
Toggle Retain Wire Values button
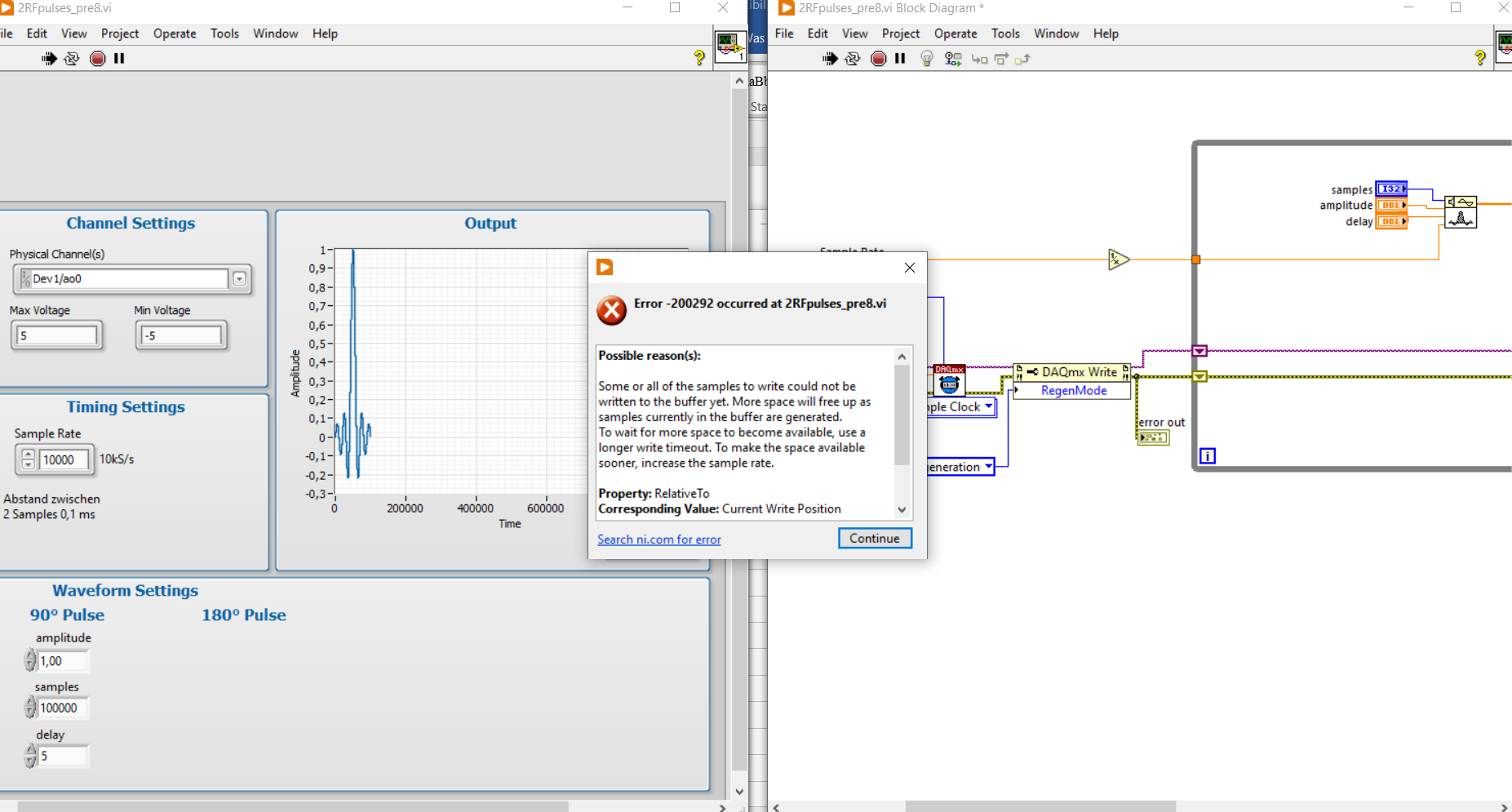click(952, 59)
